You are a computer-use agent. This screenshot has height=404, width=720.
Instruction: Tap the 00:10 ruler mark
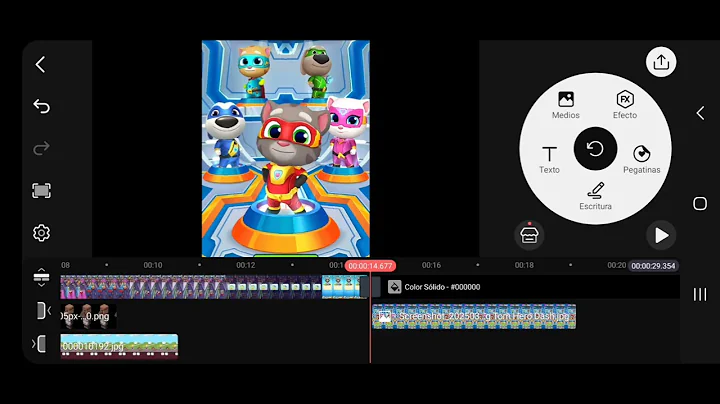[152, 265]
